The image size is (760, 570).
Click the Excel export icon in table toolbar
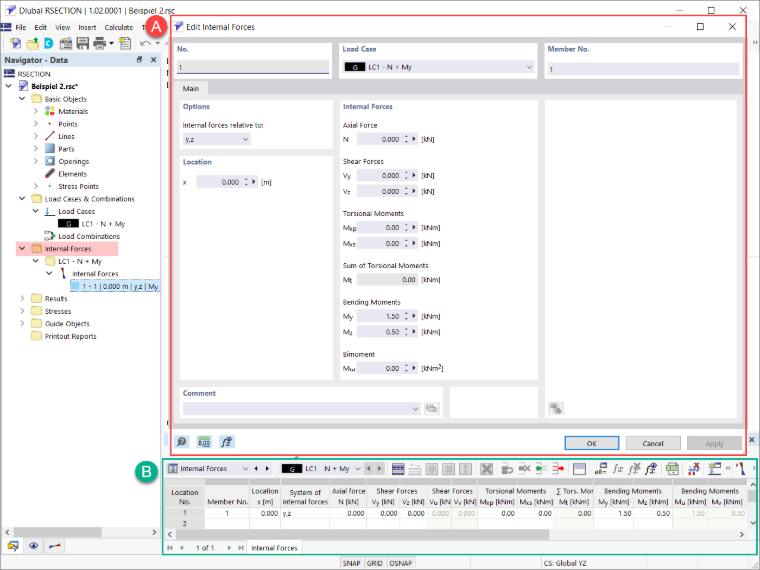pos(672,468)
